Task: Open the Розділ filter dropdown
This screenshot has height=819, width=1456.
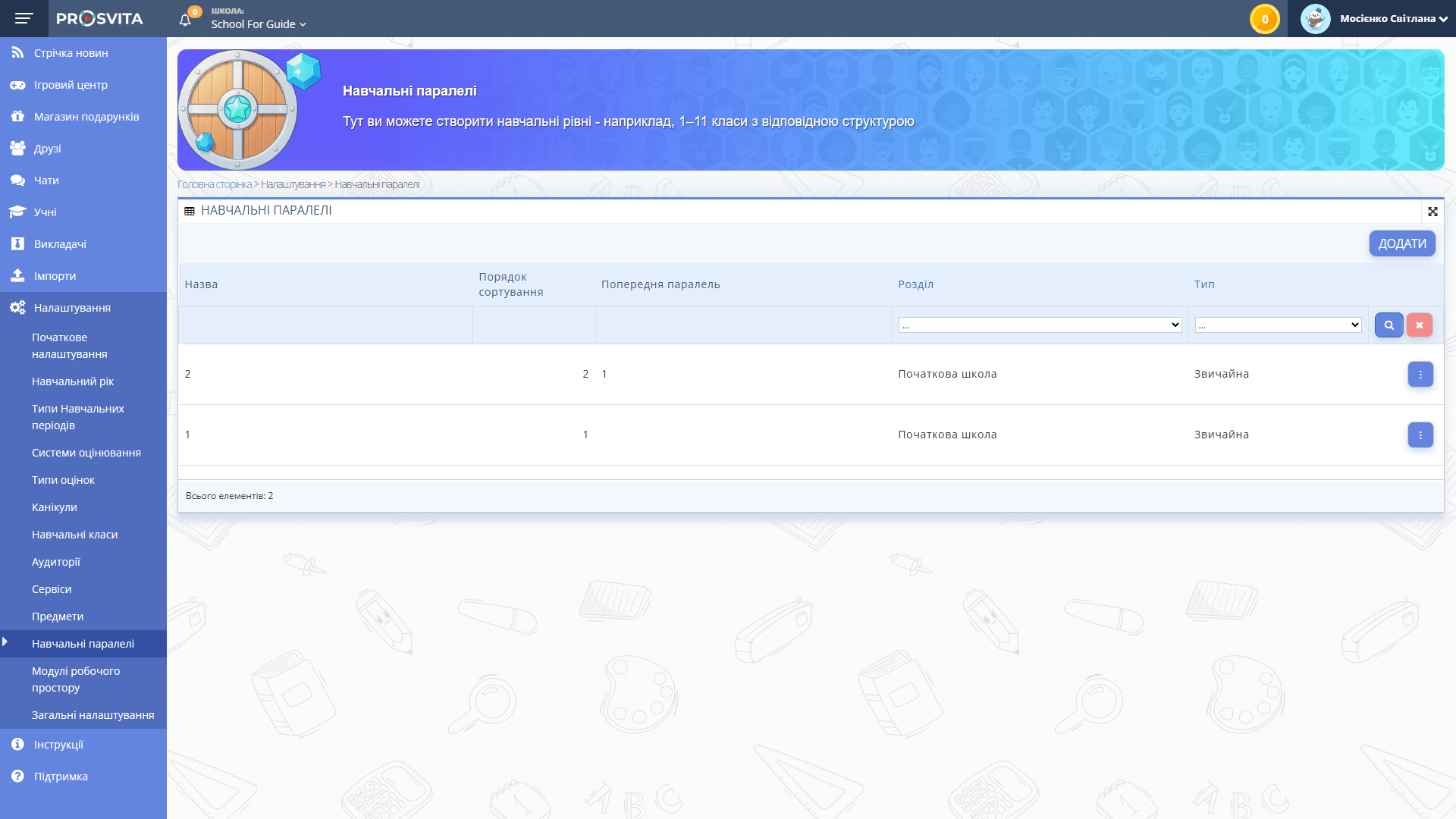Action: (x=1040, y=325)
